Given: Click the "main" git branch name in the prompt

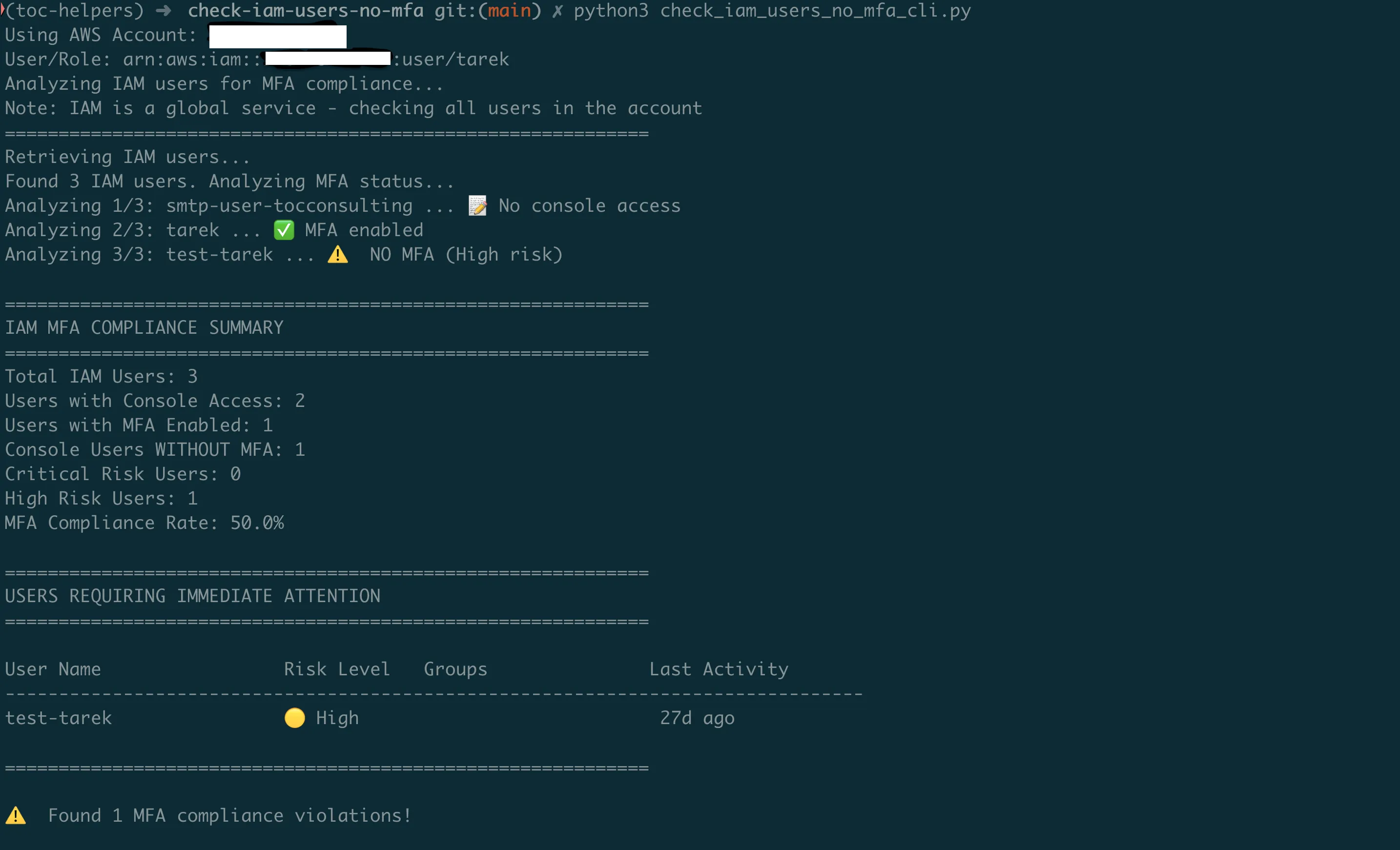Looking at the screenshot, I should click(509, 11).
